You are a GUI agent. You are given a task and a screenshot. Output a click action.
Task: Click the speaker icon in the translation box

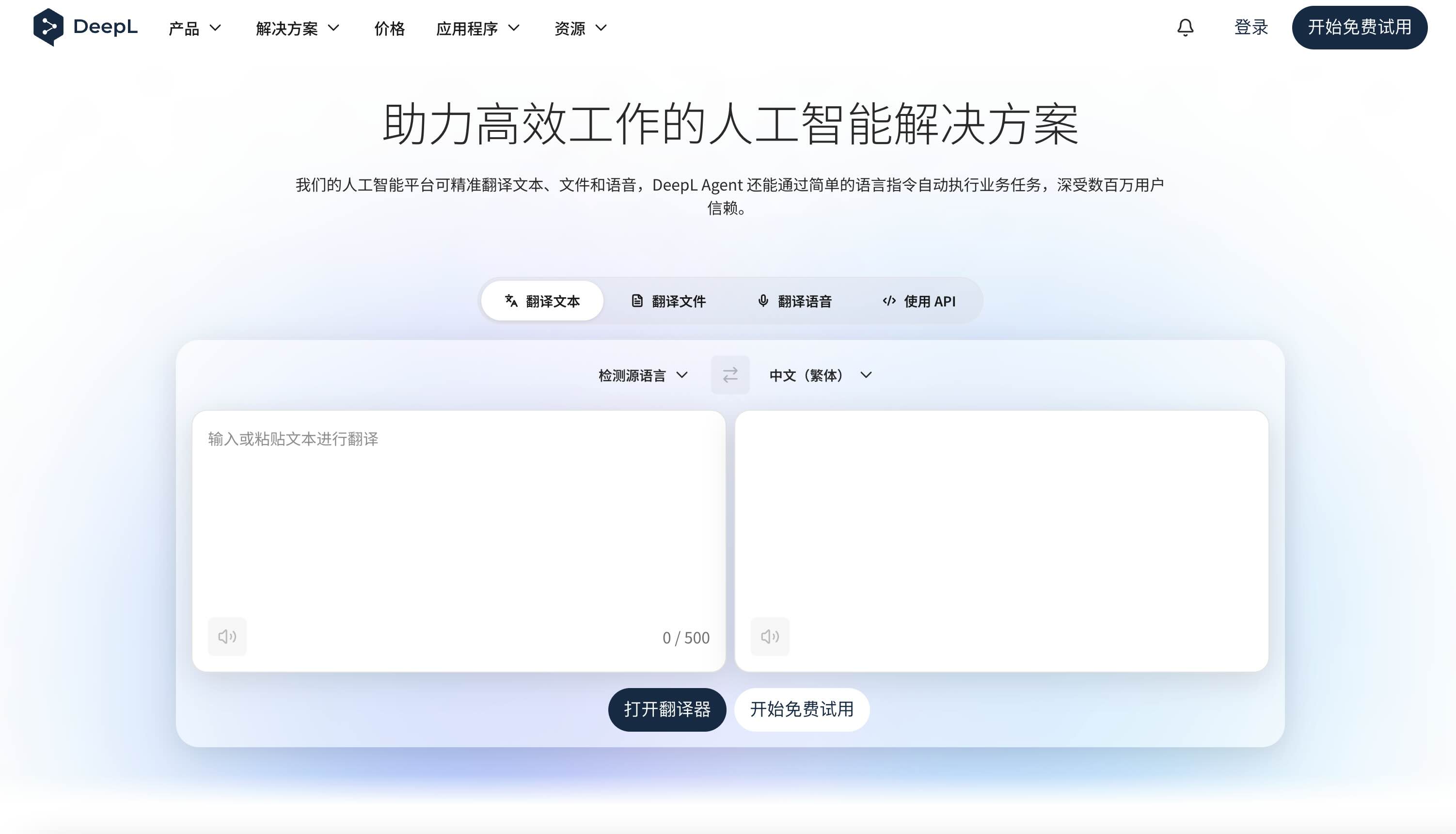click(x=770, y=636)
